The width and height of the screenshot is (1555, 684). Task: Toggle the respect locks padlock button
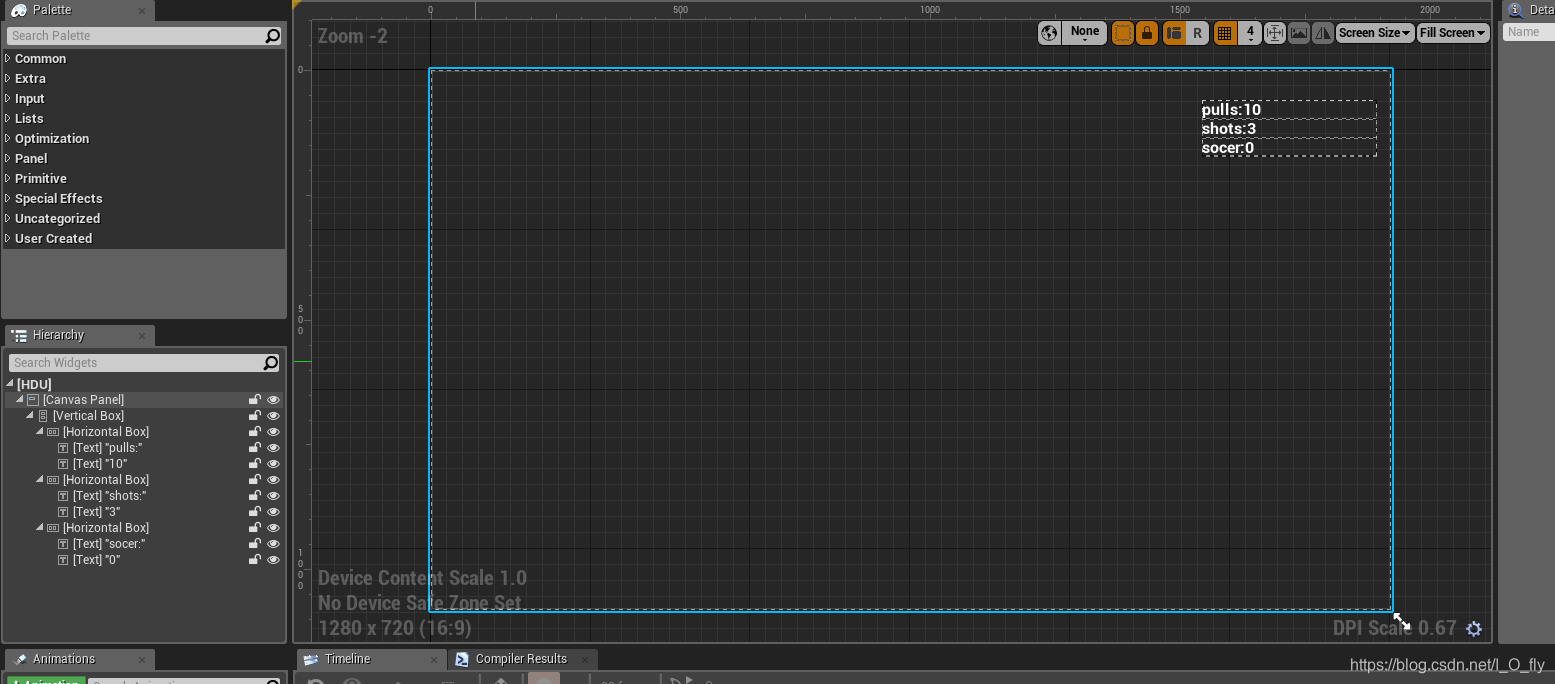(x=1147, y=33)
